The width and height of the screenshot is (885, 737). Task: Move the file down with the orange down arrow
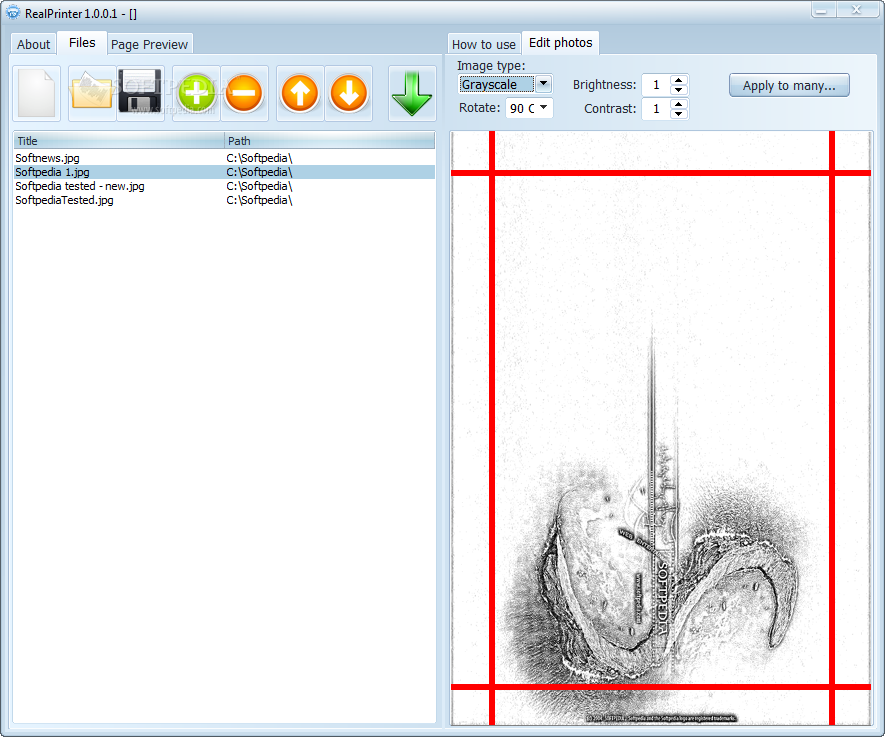(x=348, y=93)
